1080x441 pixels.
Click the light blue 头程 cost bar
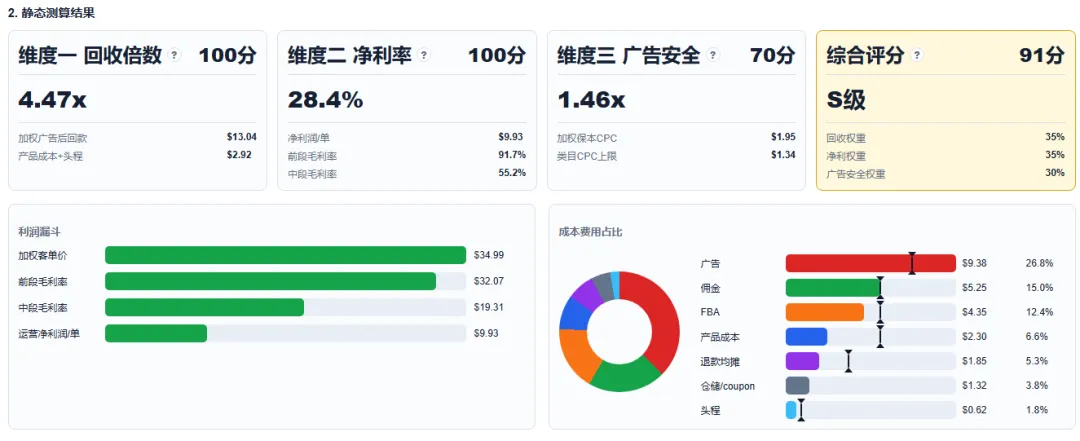pos(791,410)
